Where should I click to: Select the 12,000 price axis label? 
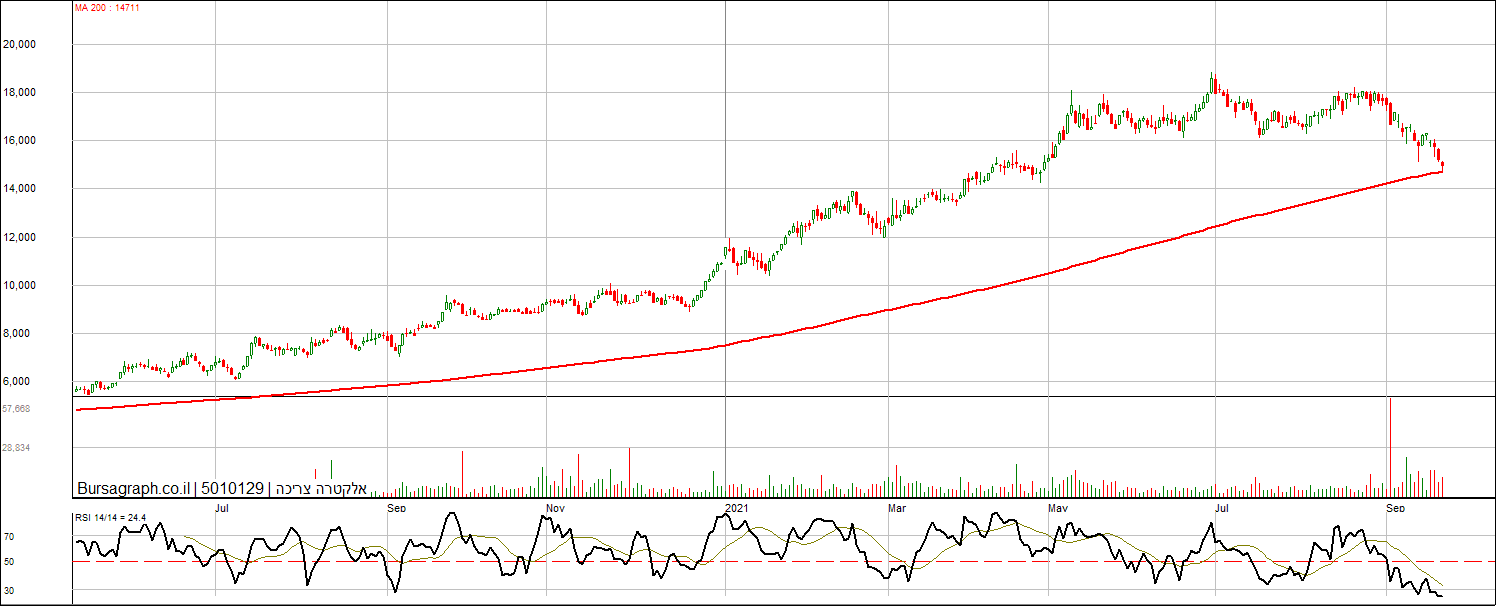coord(20,238)
